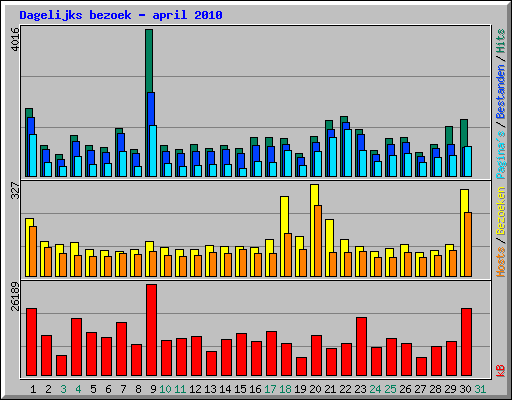The image size is (512, 400).
Task: Click the 'Bestanden' legend label
Action: (500, 92)
